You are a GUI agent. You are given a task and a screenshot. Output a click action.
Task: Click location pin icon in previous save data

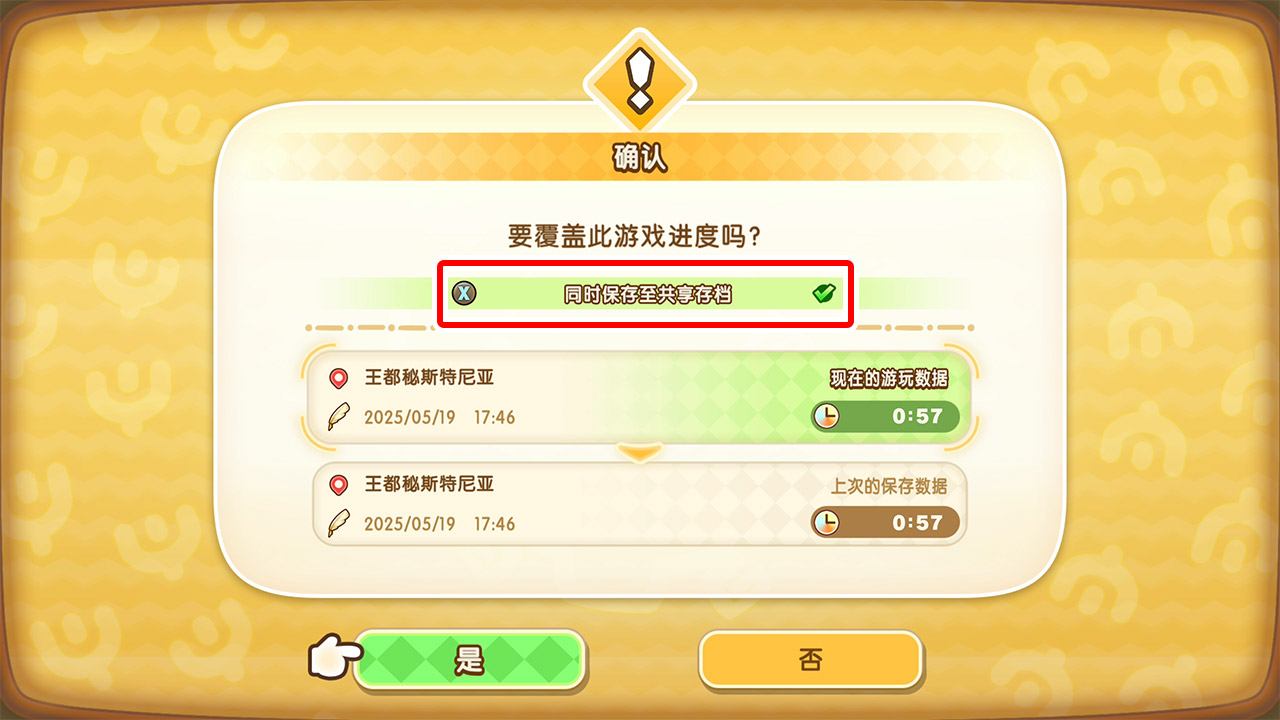point(339,485)
